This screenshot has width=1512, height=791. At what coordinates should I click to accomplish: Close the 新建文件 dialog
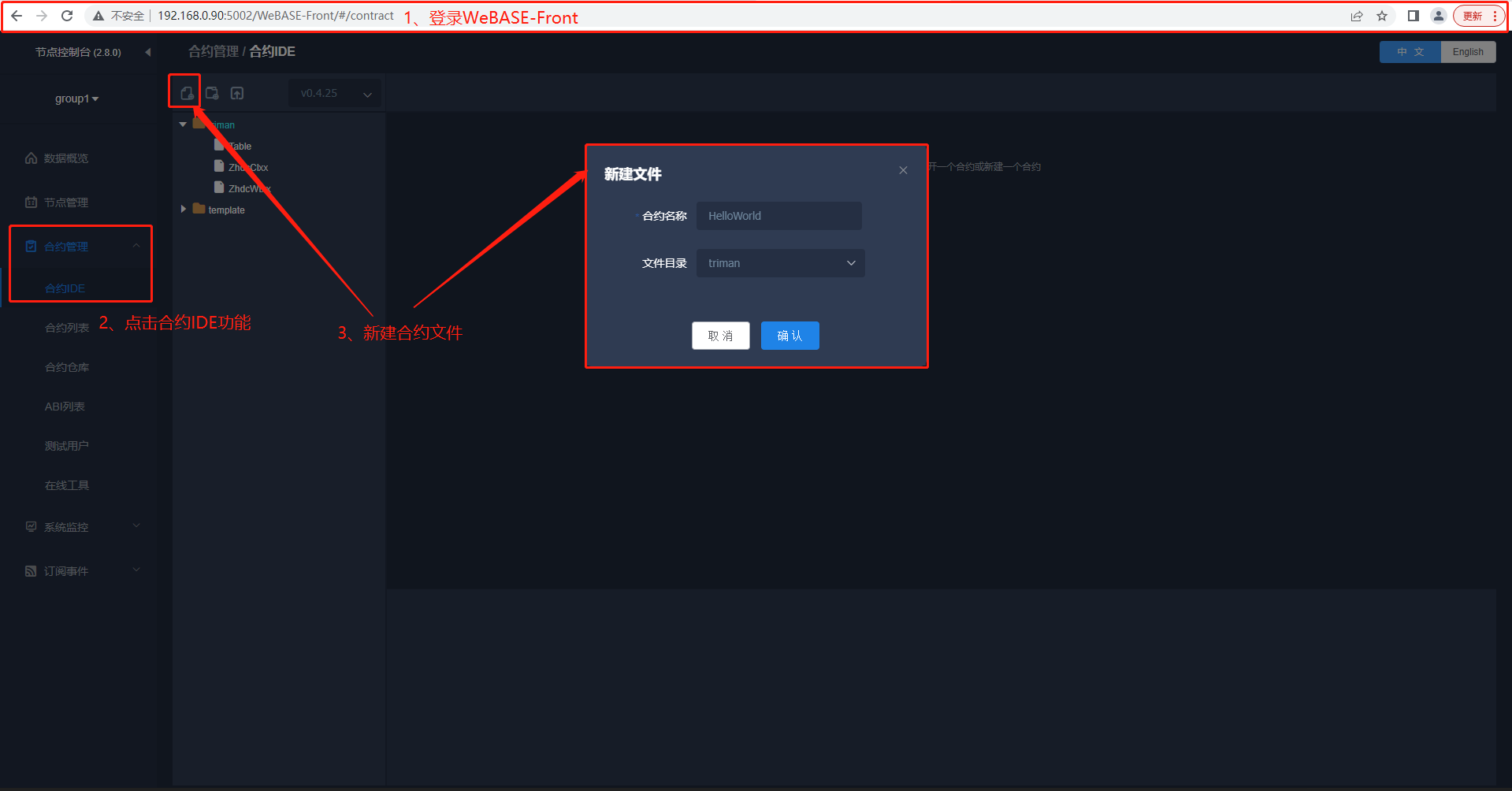(x=903, y=170)
